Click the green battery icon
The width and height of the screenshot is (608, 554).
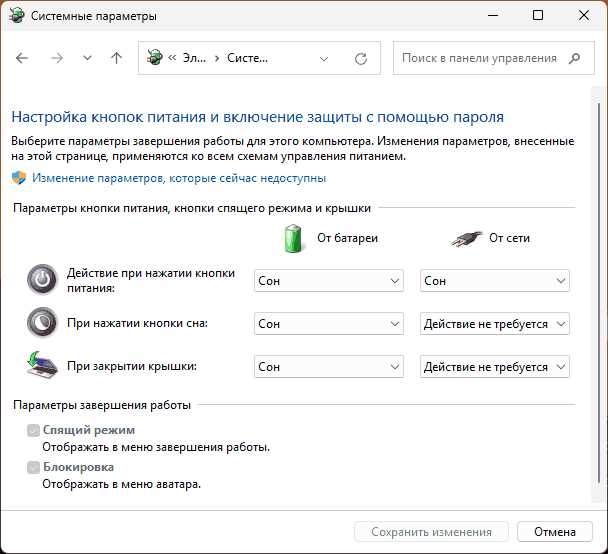pos(293,238)
